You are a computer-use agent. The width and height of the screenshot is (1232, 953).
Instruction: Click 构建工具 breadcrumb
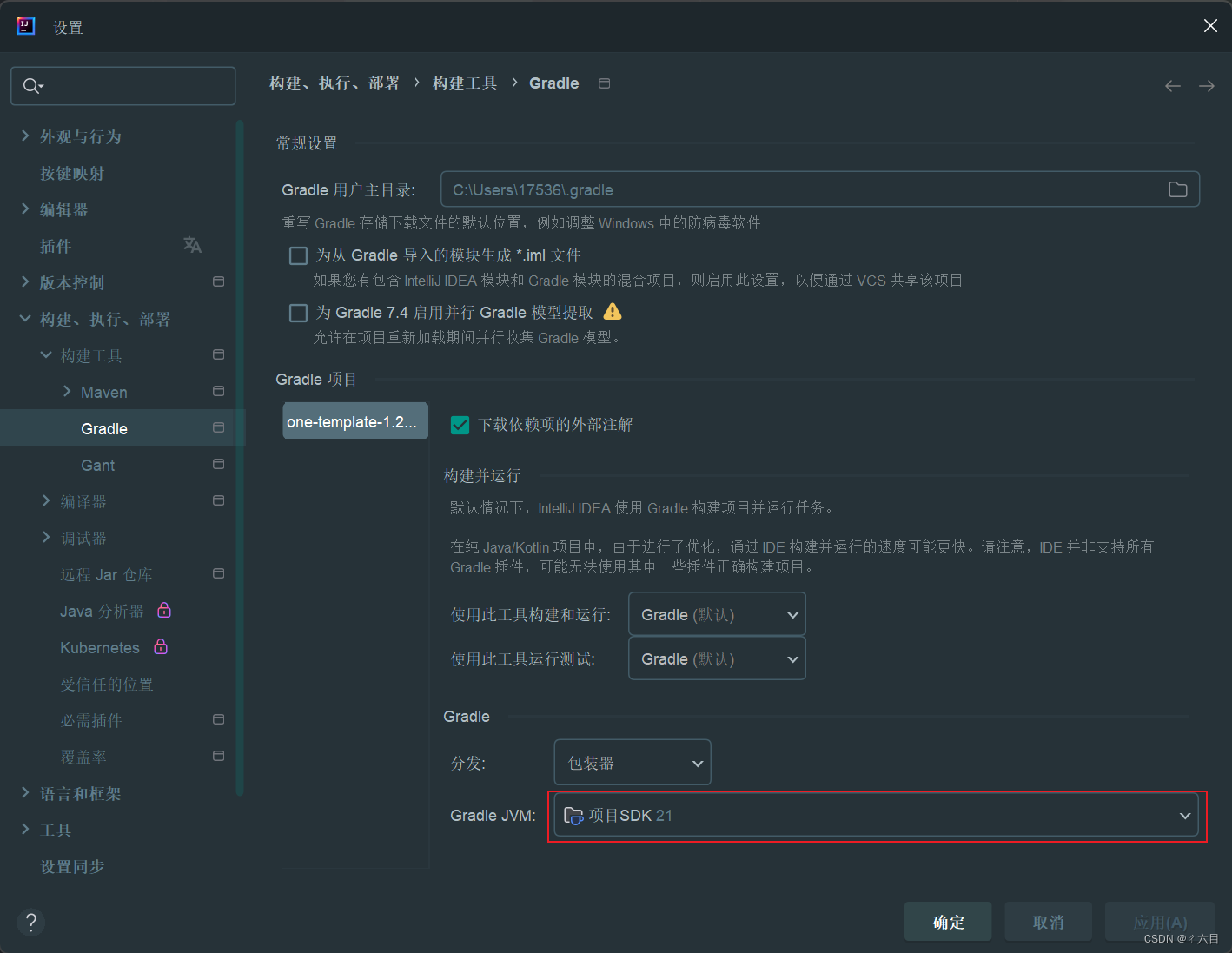pos(465,83)
